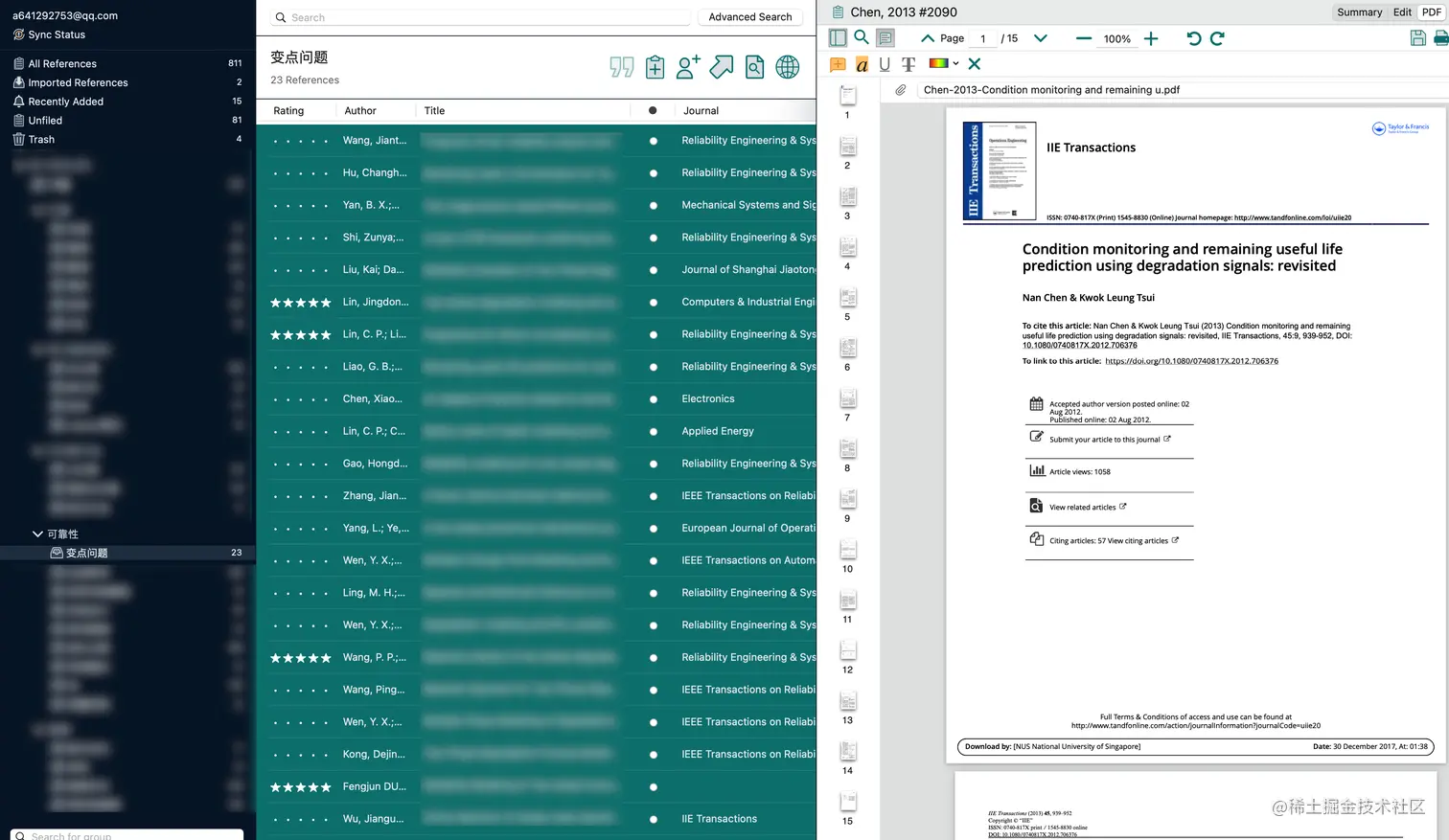This screenshot has height=840, width=1449.
Task: Sort references by Journal column
Action: pos(701,111)
